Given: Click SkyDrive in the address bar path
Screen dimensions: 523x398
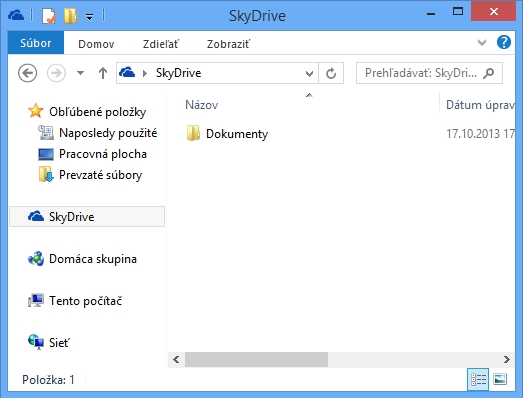Looking at the screenshot, I should pos(178,73).
